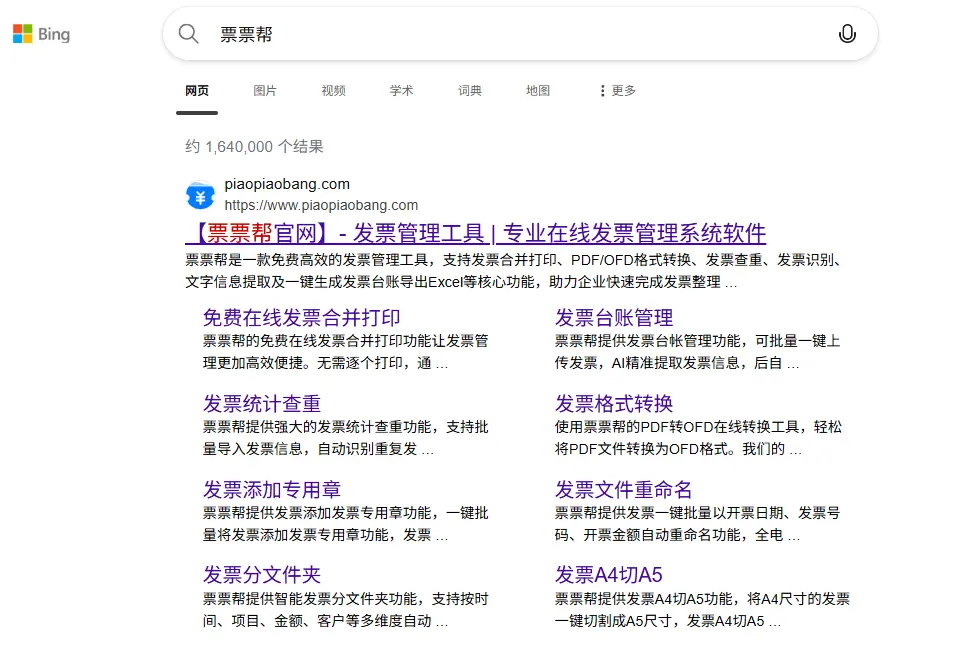Go to 发票添加专用章 page
The height and width of the screenshot is (651, 974).
pos(272,490)
